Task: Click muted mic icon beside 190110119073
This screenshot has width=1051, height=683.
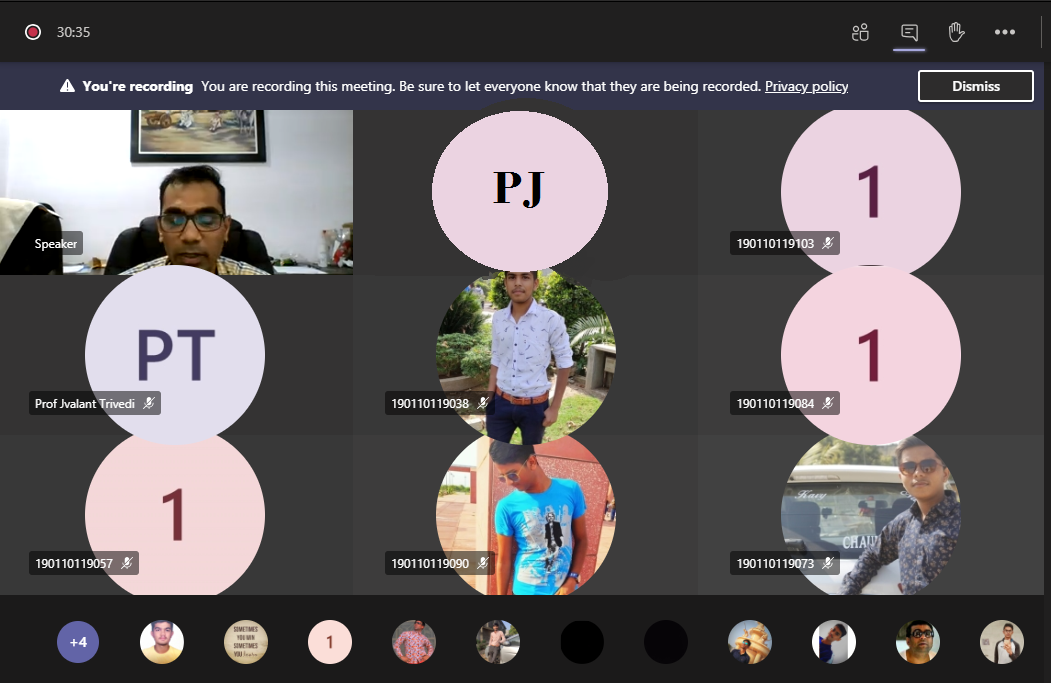Action: pyautogui.click(x=828, y=563)
